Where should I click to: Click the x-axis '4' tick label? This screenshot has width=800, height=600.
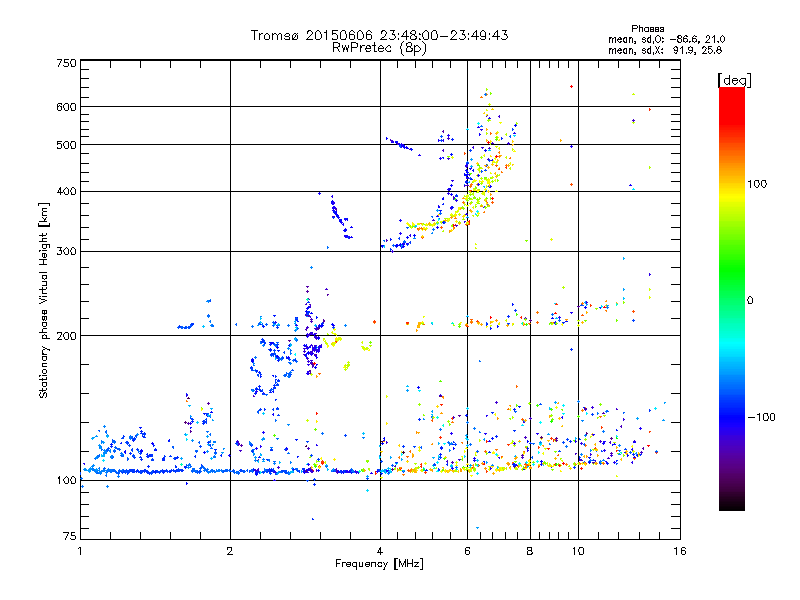(x=380, y=551)
